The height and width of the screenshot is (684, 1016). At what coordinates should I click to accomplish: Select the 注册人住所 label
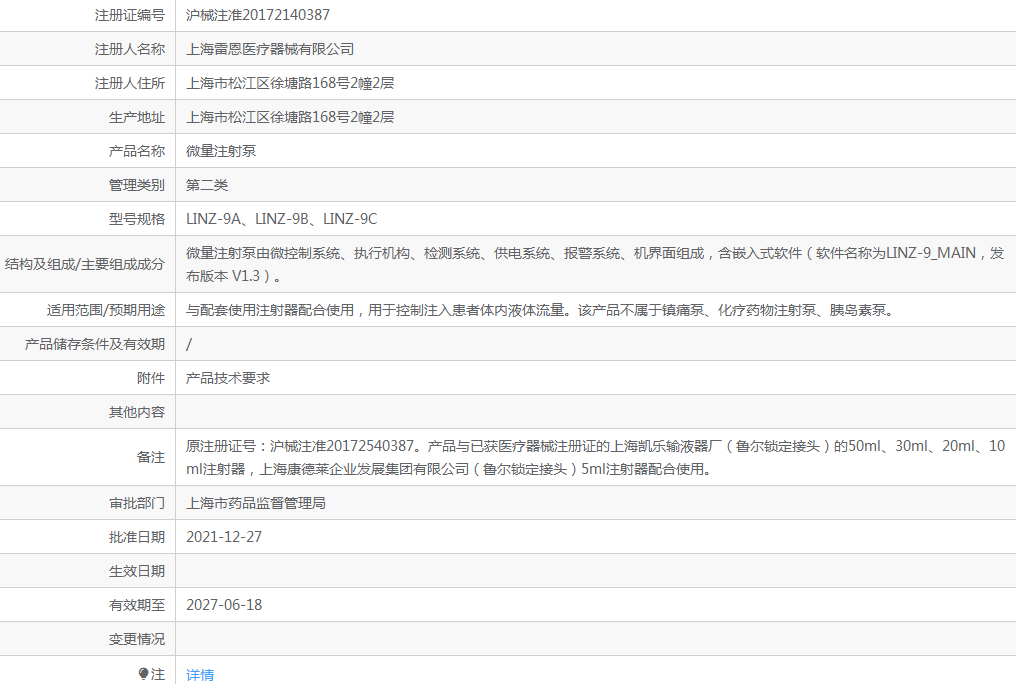click(130, 83)
